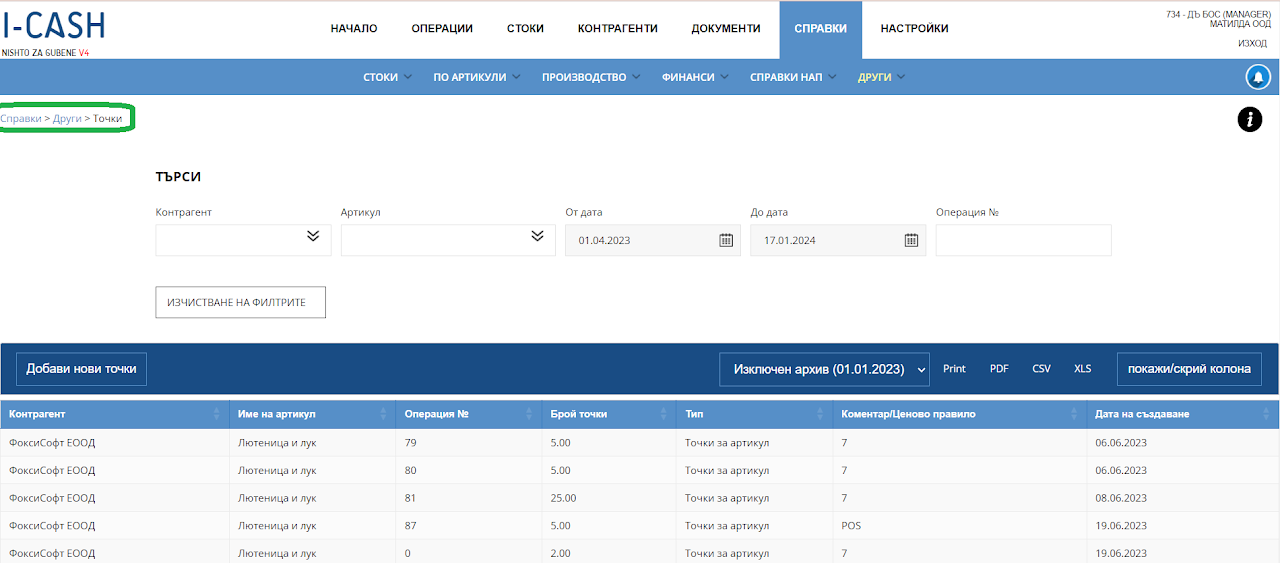Sort by Име на артикул column

tap(383, 414)
